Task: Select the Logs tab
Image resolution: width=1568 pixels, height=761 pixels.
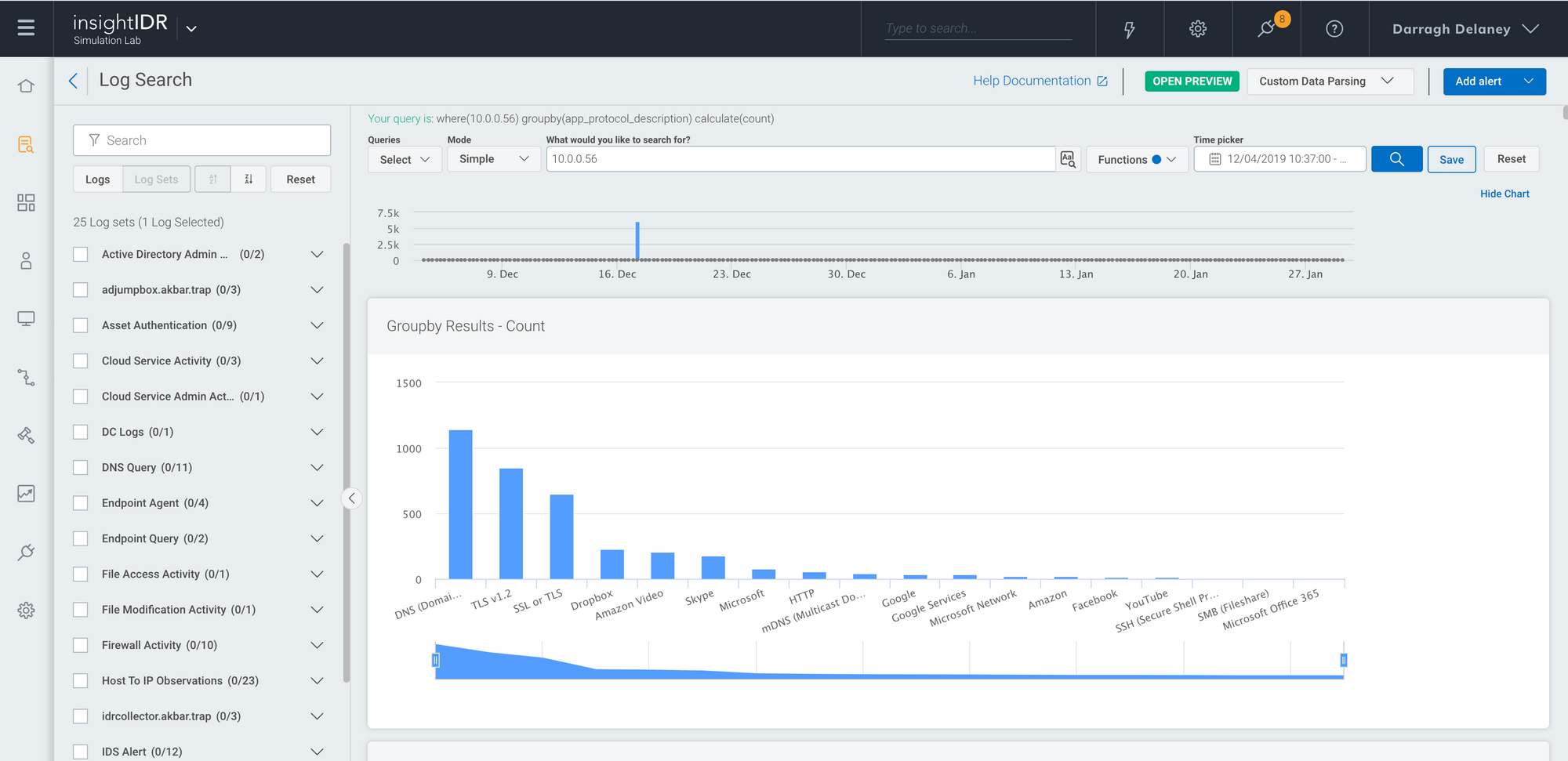Action: [98, 179]
